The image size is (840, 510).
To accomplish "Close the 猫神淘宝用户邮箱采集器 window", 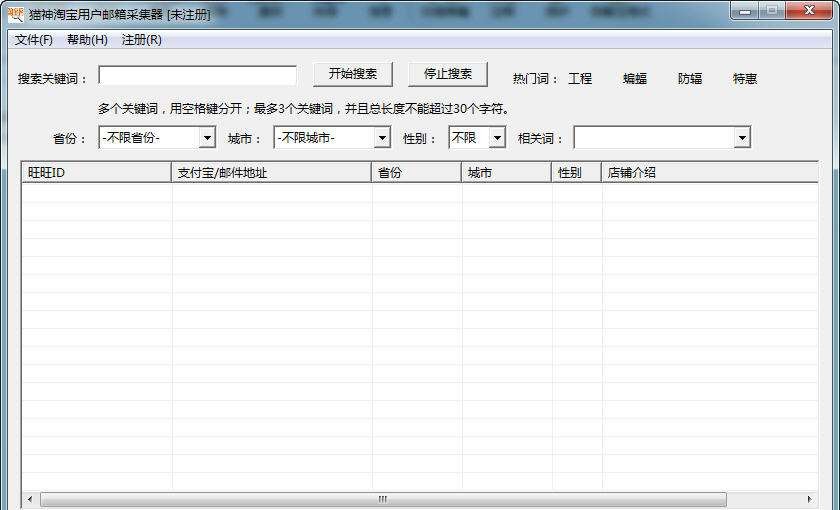I will 809,11.
